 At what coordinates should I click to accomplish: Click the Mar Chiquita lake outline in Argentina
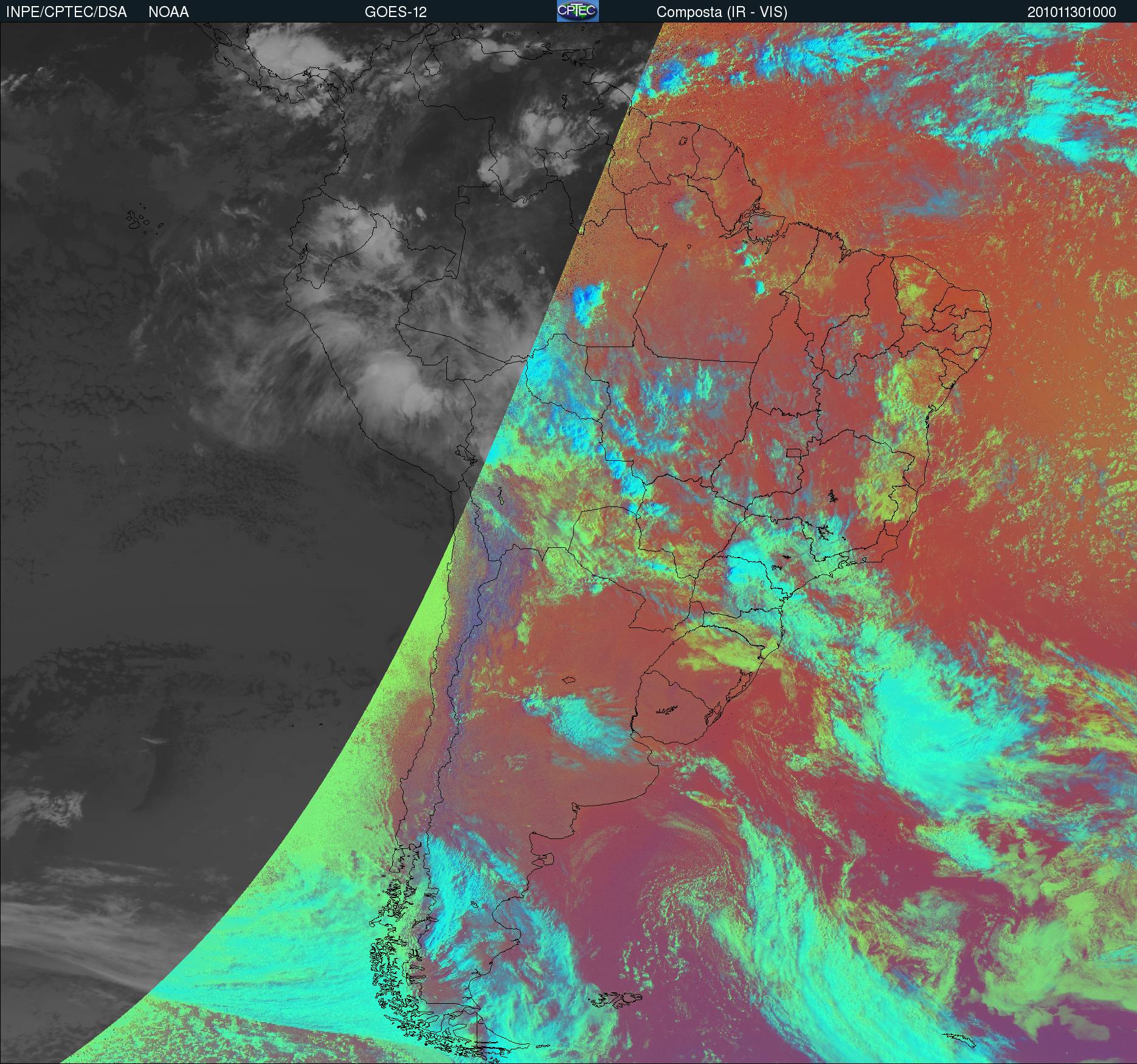(569, 680)
